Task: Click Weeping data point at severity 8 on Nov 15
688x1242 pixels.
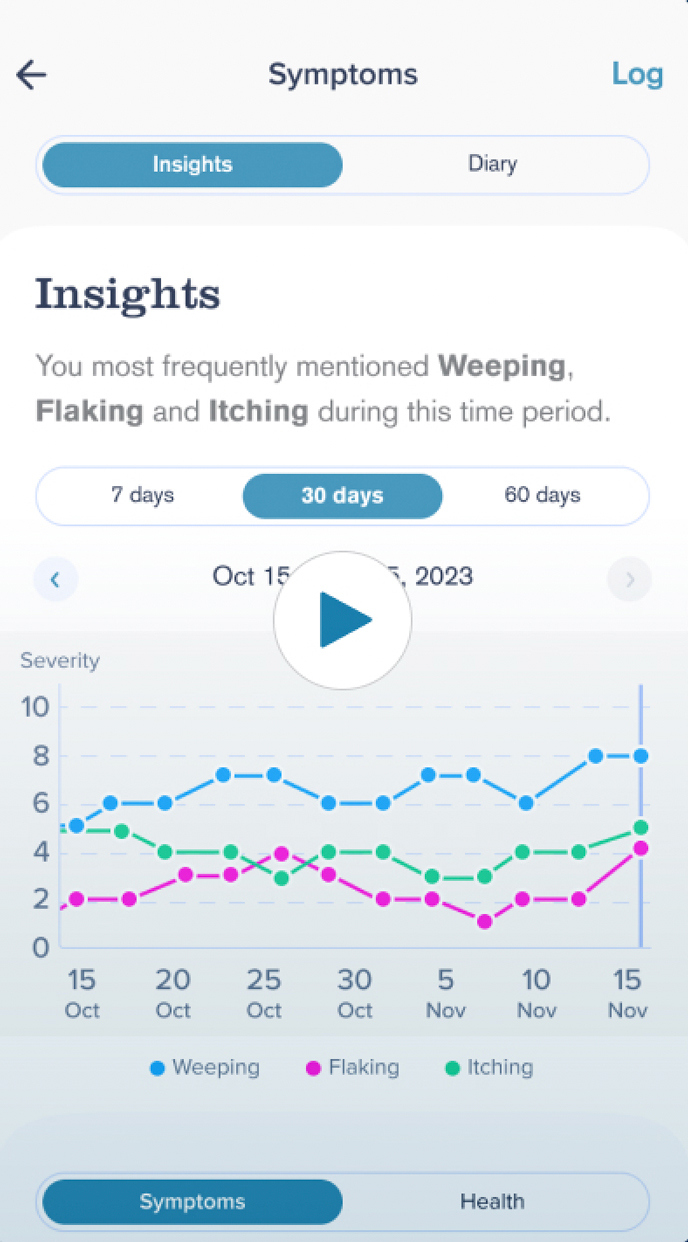Action: 640,756
